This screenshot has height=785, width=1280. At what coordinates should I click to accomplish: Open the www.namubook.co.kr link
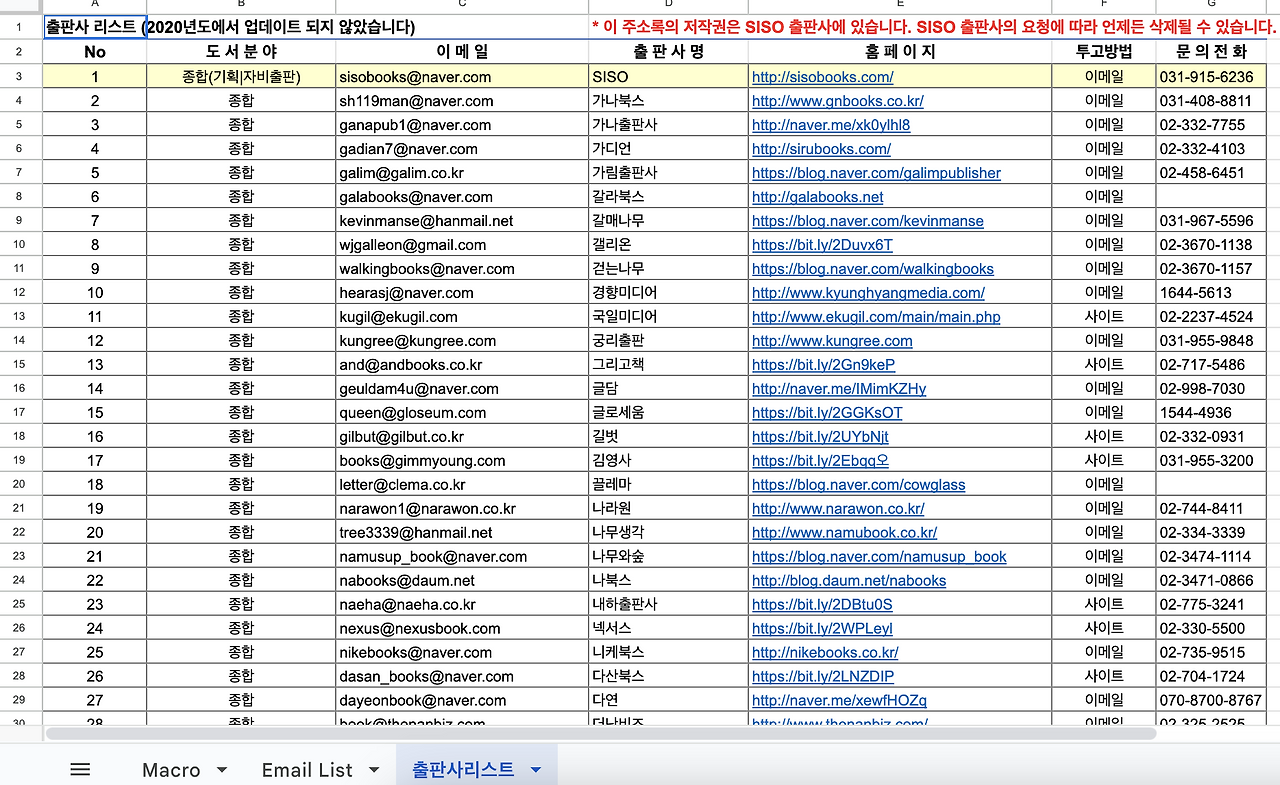tap(844, 533)
